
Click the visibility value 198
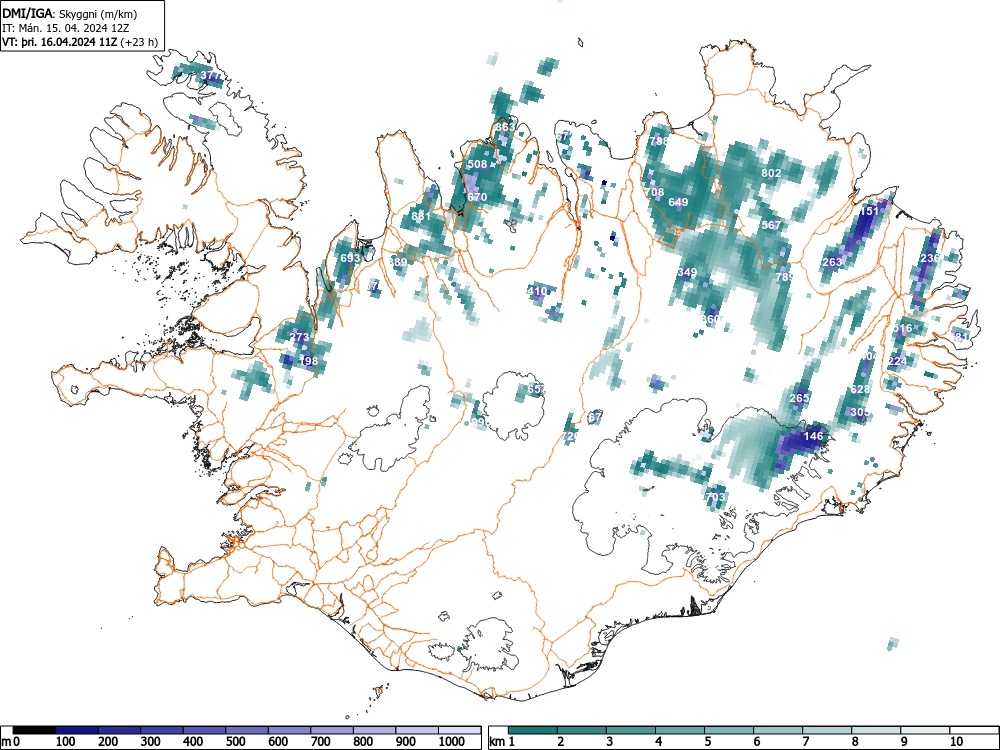coord(308,361)
